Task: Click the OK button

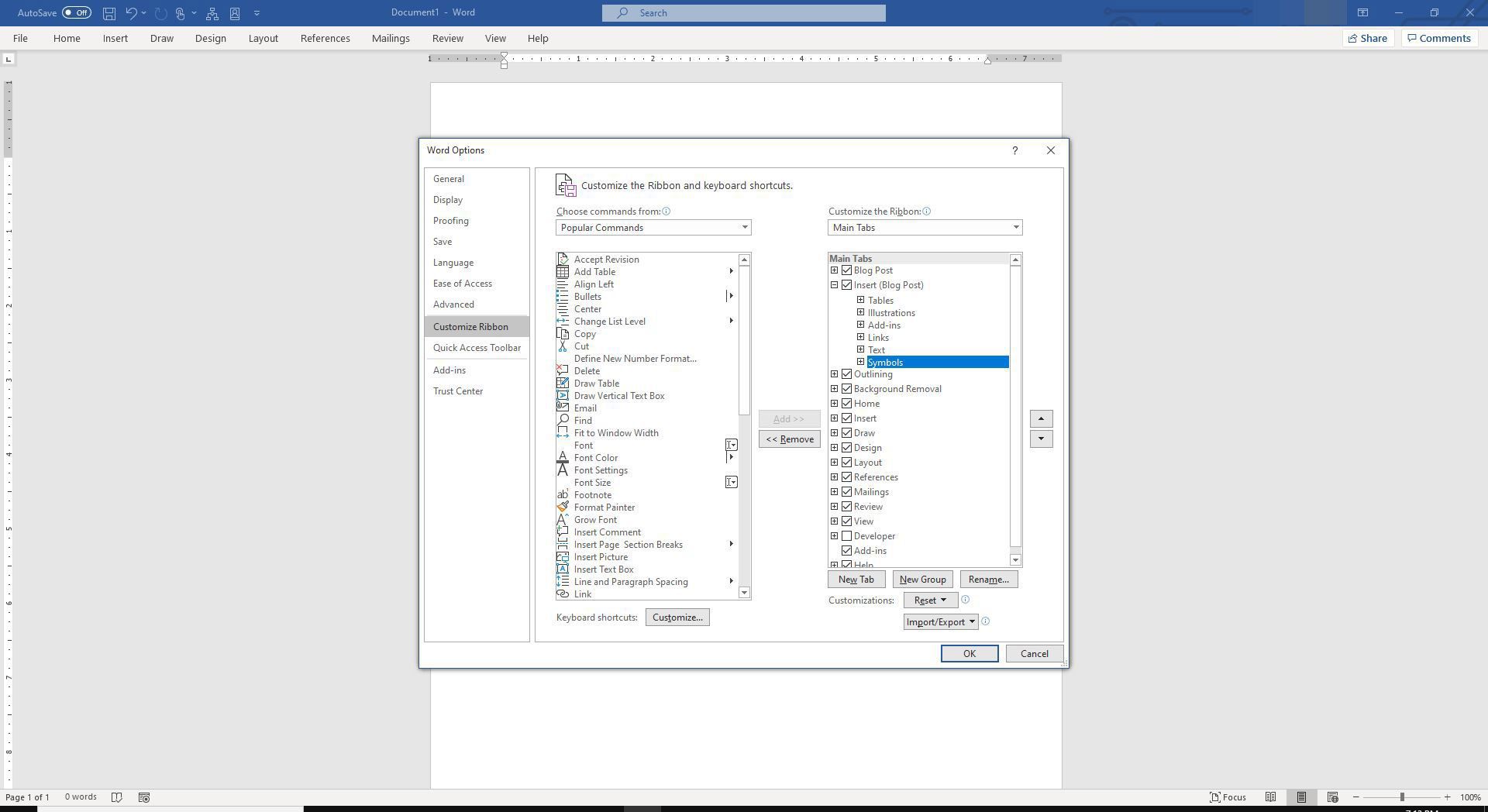Action: coord(969,654)
